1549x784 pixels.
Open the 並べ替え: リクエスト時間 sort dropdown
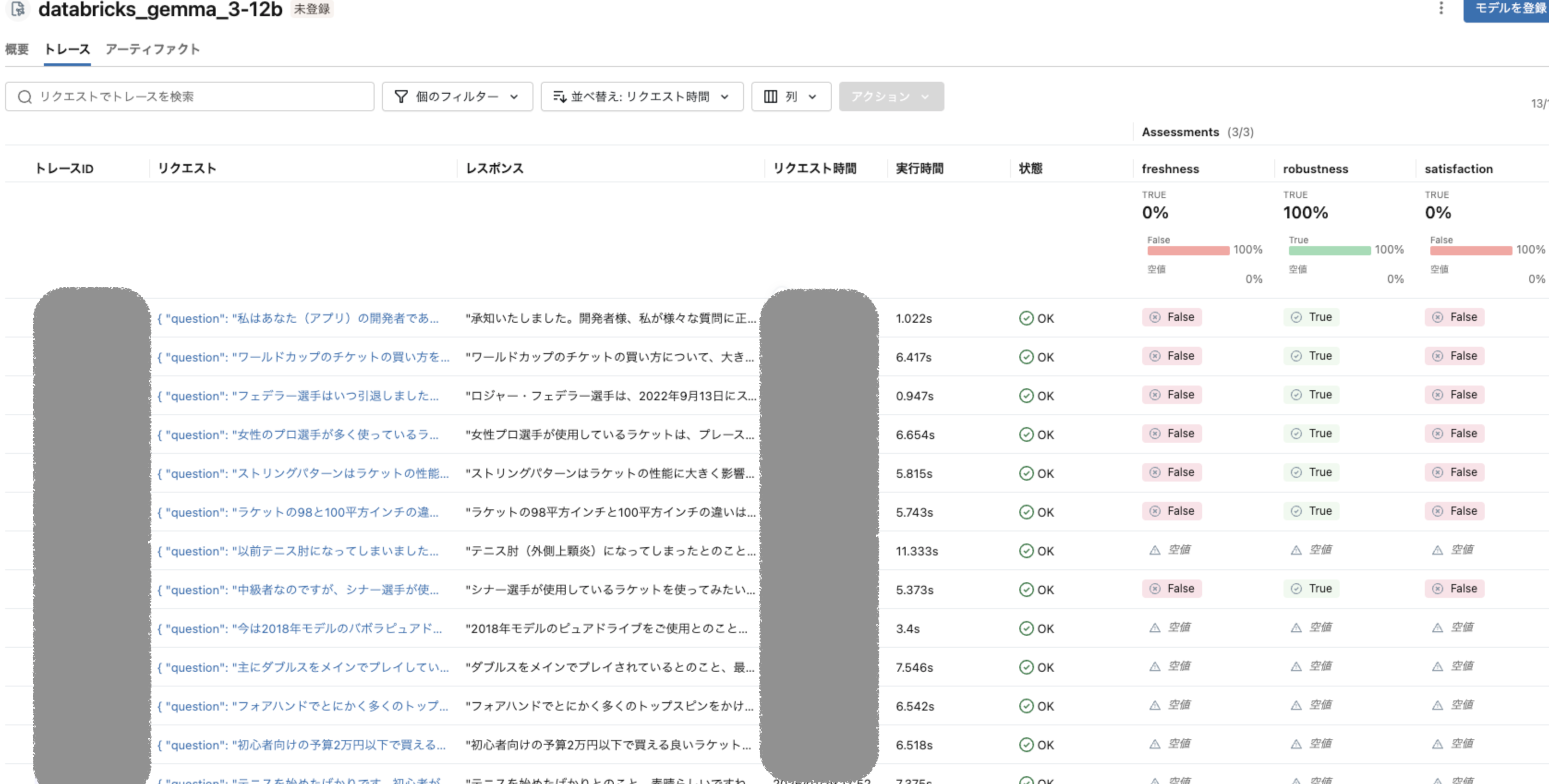tap(641, 97)
